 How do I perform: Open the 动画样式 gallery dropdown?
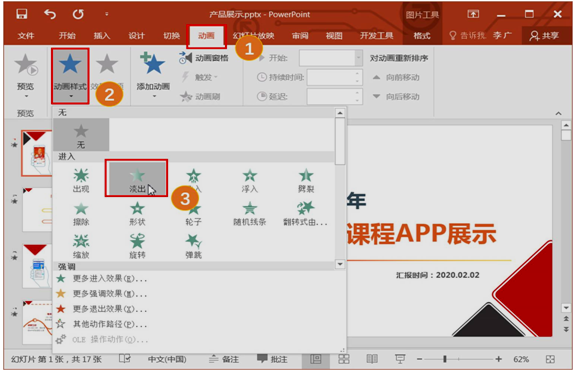pos(70,76)
